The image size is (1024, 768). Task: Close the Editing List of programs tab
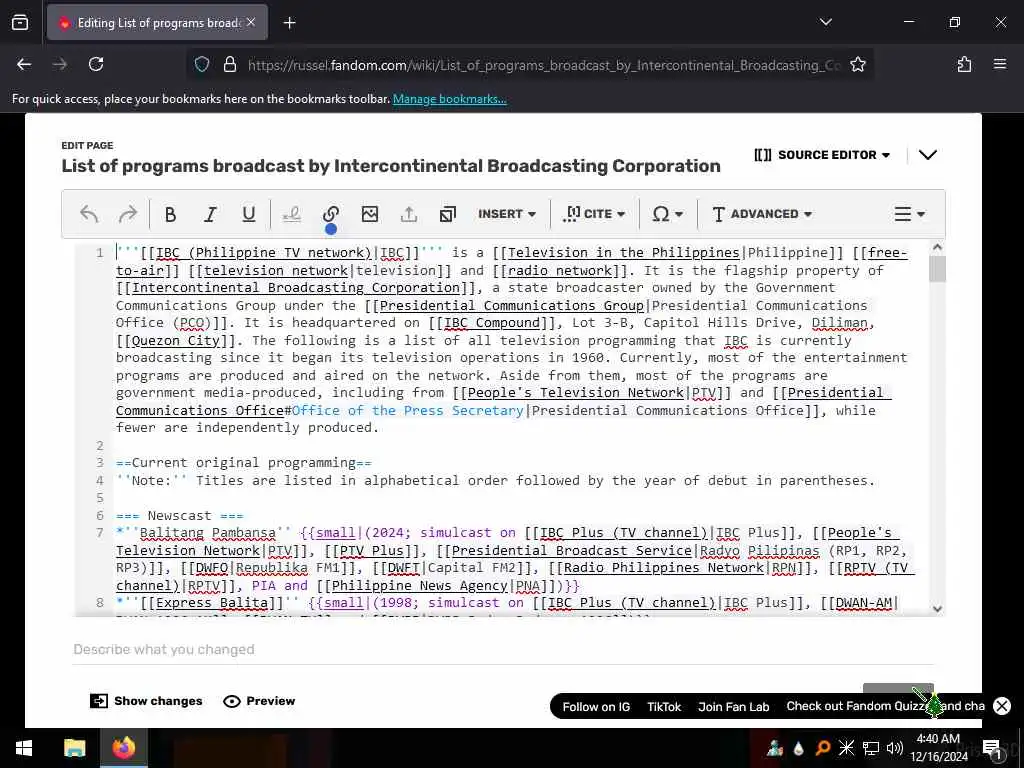coord(251,22)
